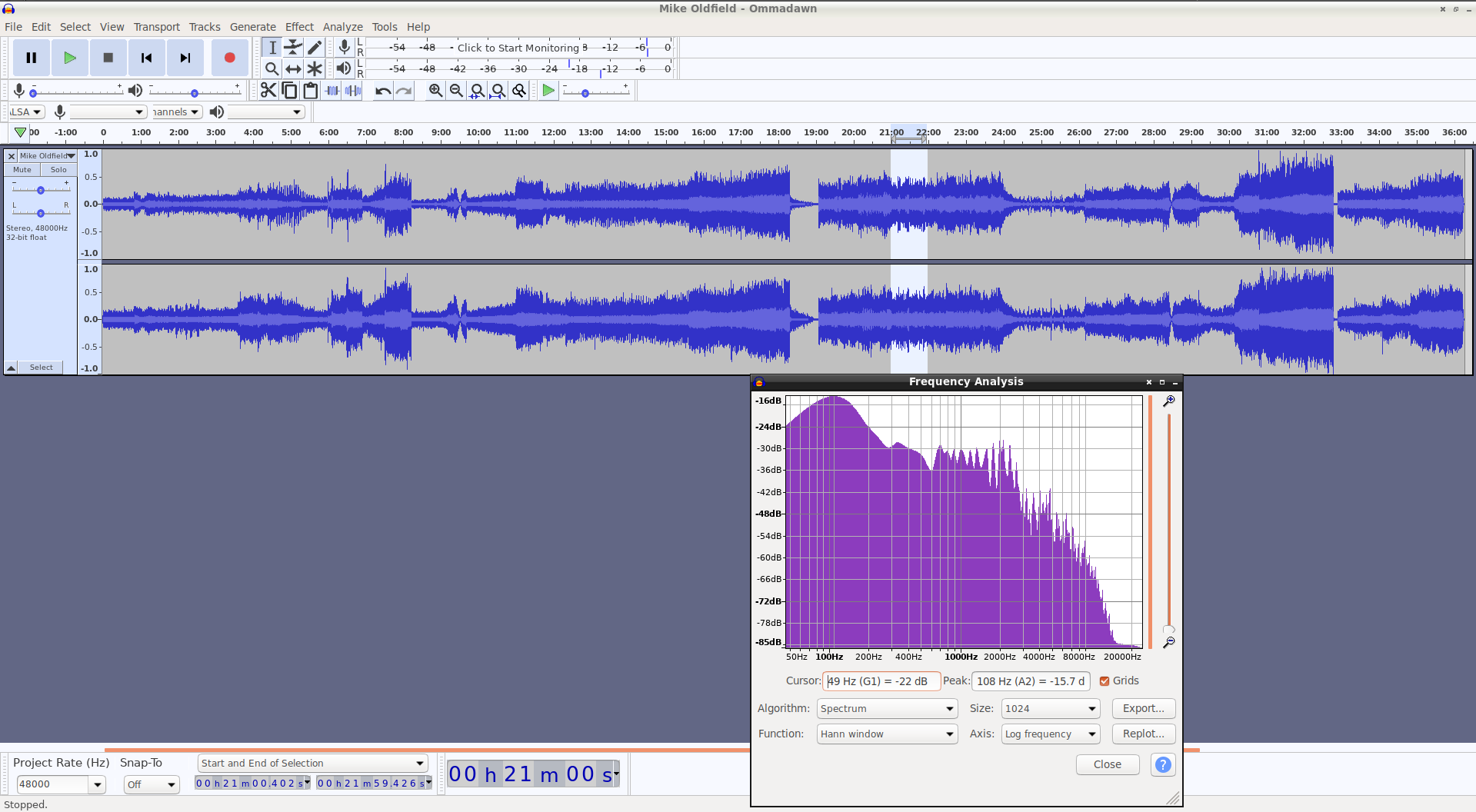1476x812 pixels.
Task: Collapse the track using the bottom arrow
Action: tap(12, 368)
